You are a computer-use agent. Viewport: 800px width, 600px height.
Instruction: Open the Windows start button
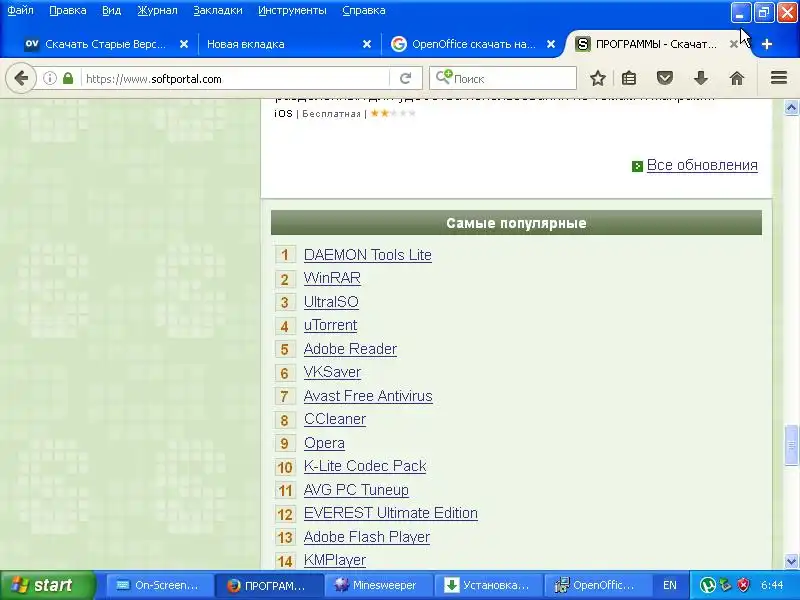coord(47,585)
